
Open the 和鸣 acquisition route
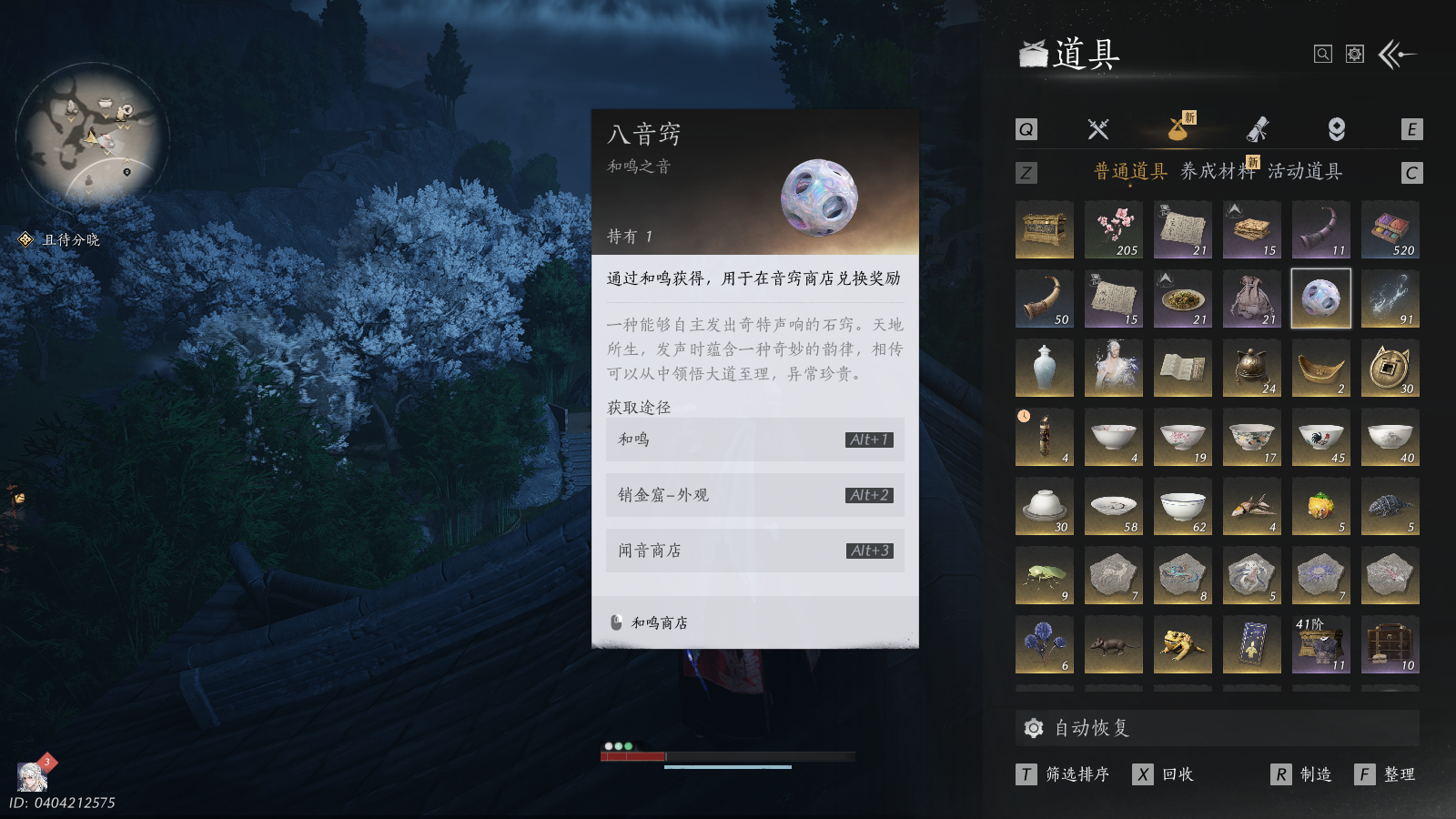[755, 440]
